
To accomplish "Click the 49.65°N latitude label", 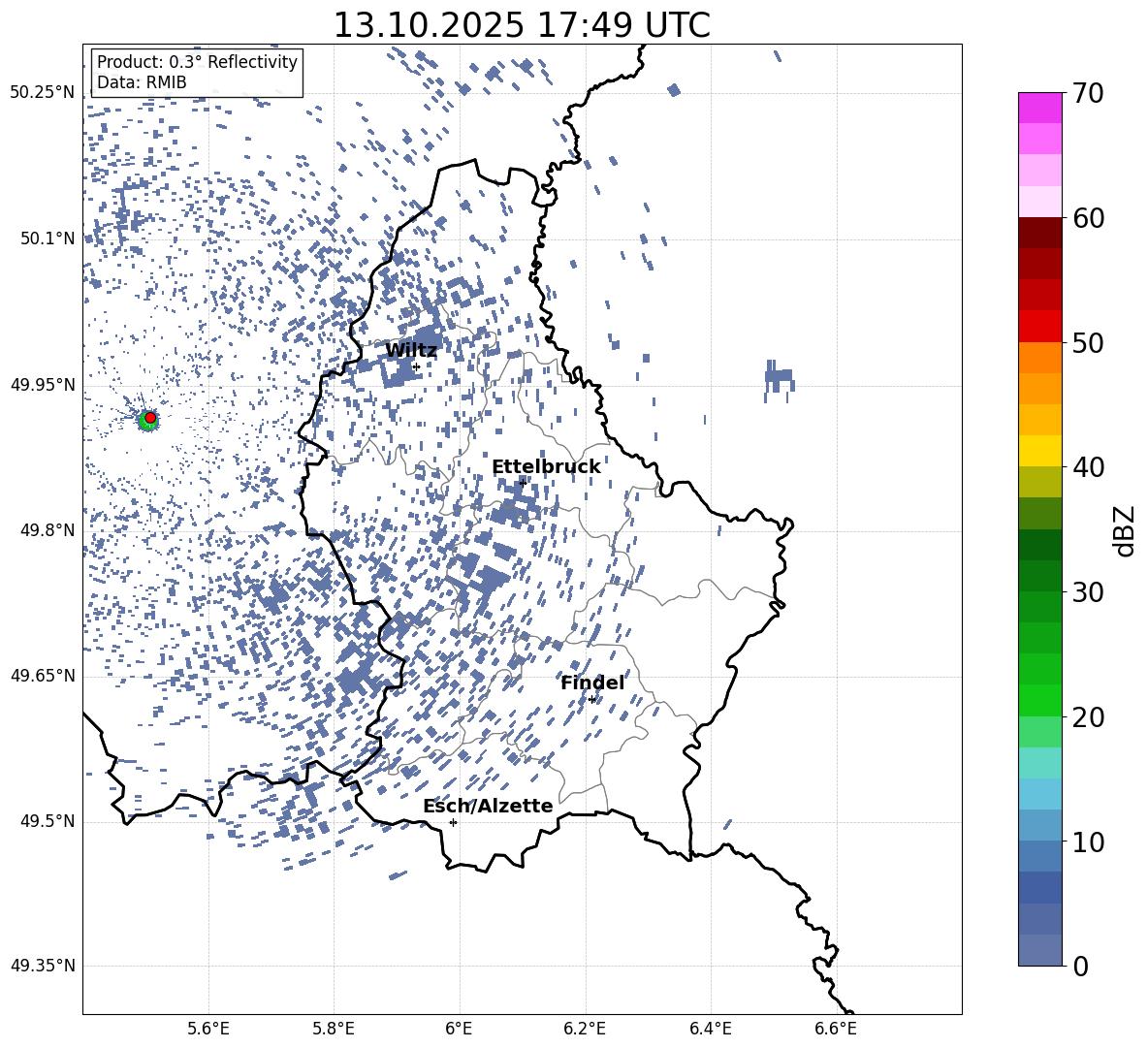I will (43, 676).
